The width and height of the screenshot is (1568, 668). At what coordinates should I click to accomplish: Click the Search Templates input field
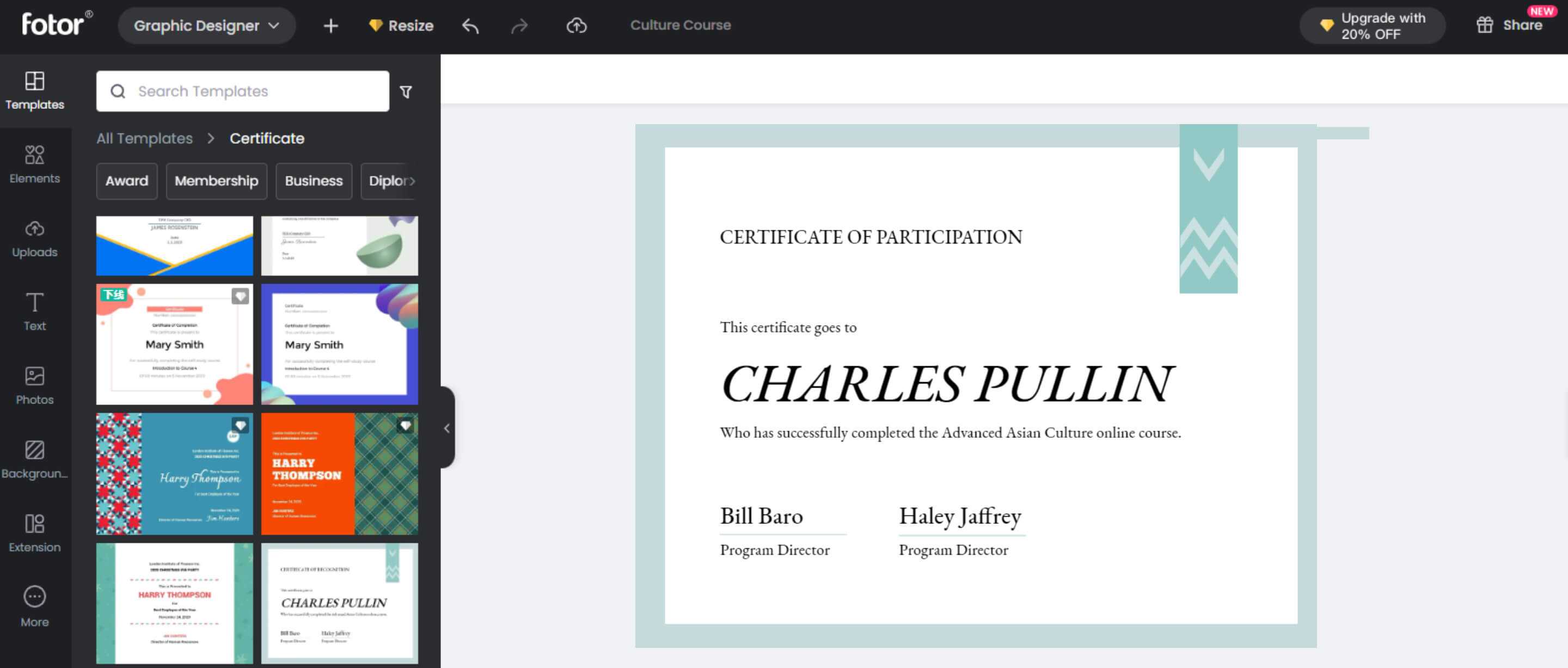[242, 91]
